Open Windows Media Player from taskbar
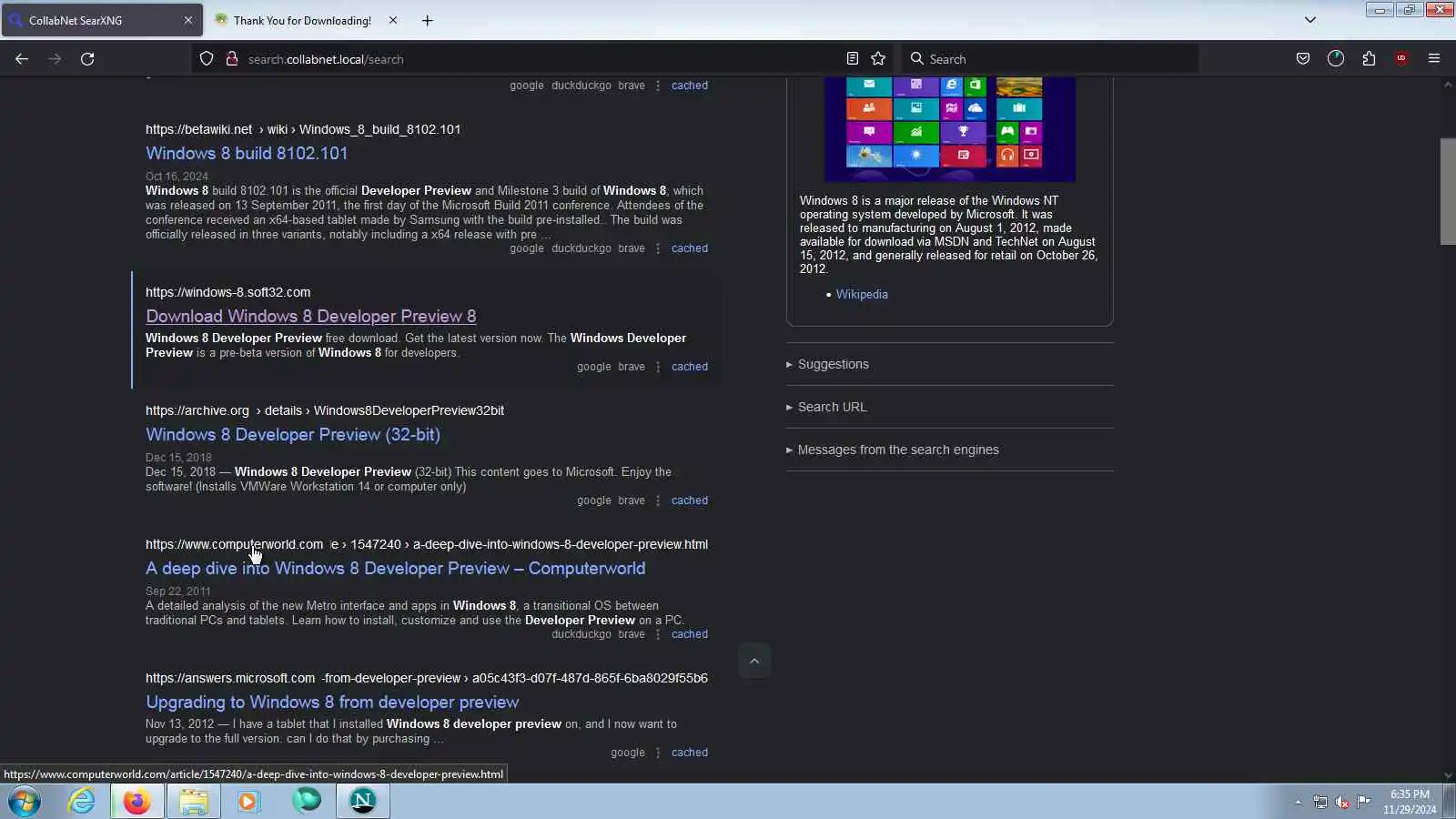The height and width of the screenshot is (819, 1456). coord(248,802)
